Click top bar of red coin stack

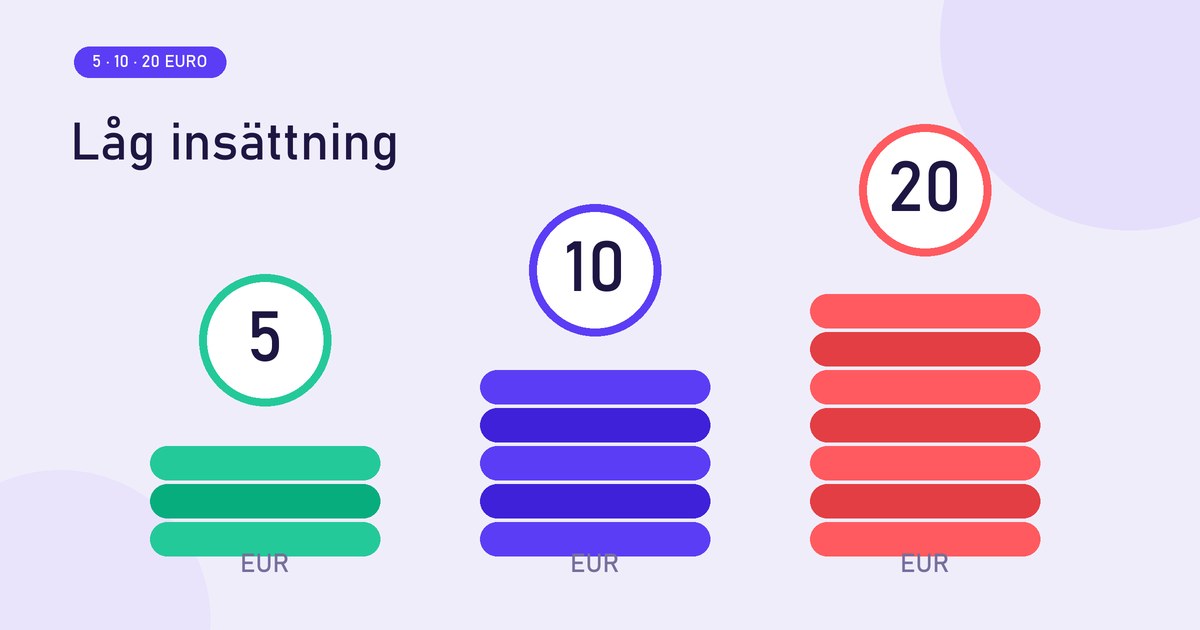925,311
